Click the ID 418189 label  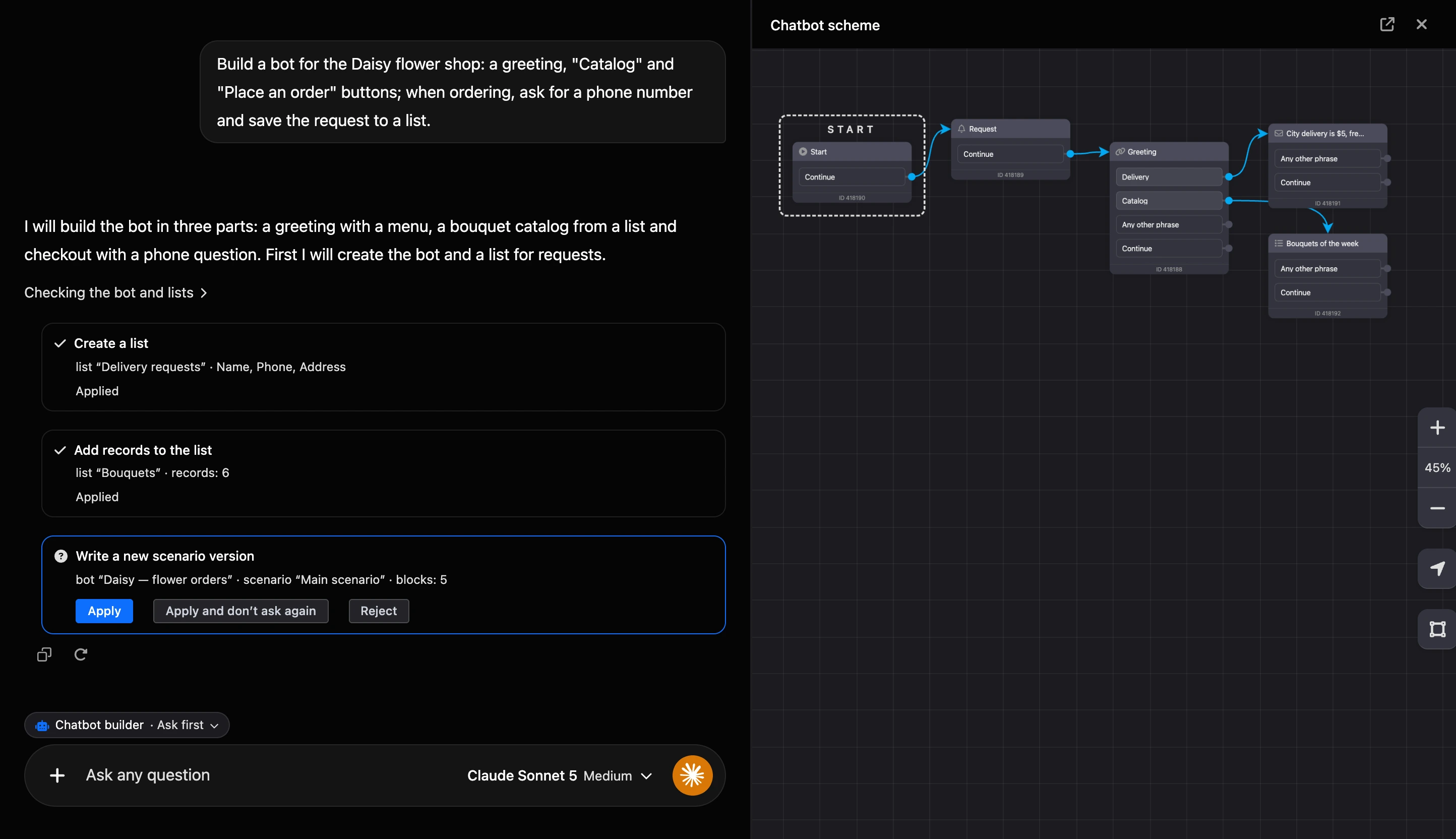point(1010,174)
